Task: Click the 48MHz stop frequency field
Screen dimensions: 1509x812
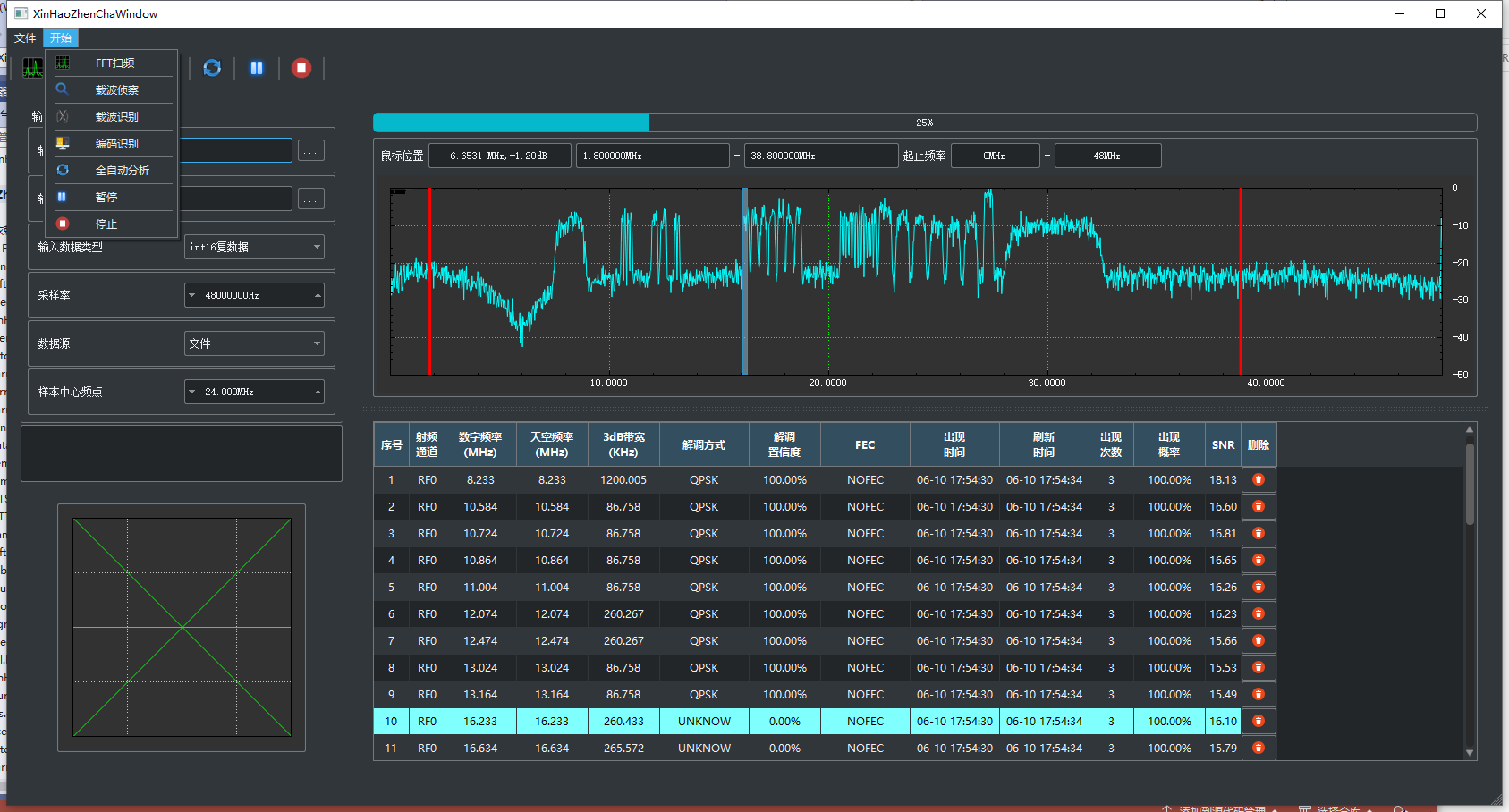Action: (x=1107, y=156)
